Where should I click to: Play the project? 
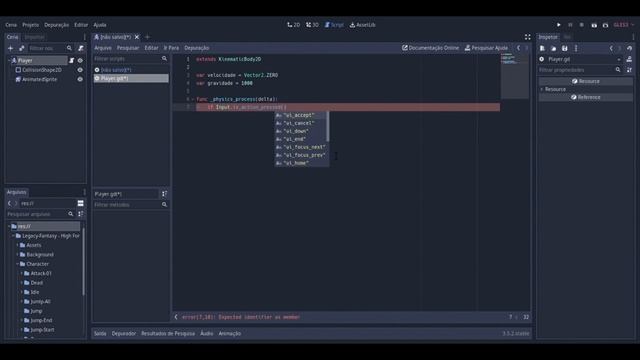point(559,25)
